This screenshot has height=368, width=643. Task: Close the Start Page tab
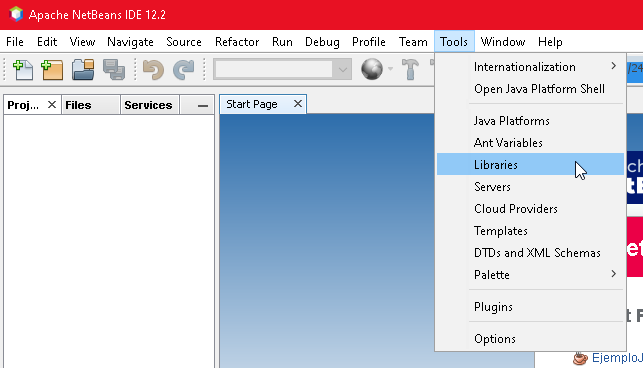click(x=298, y=104)
